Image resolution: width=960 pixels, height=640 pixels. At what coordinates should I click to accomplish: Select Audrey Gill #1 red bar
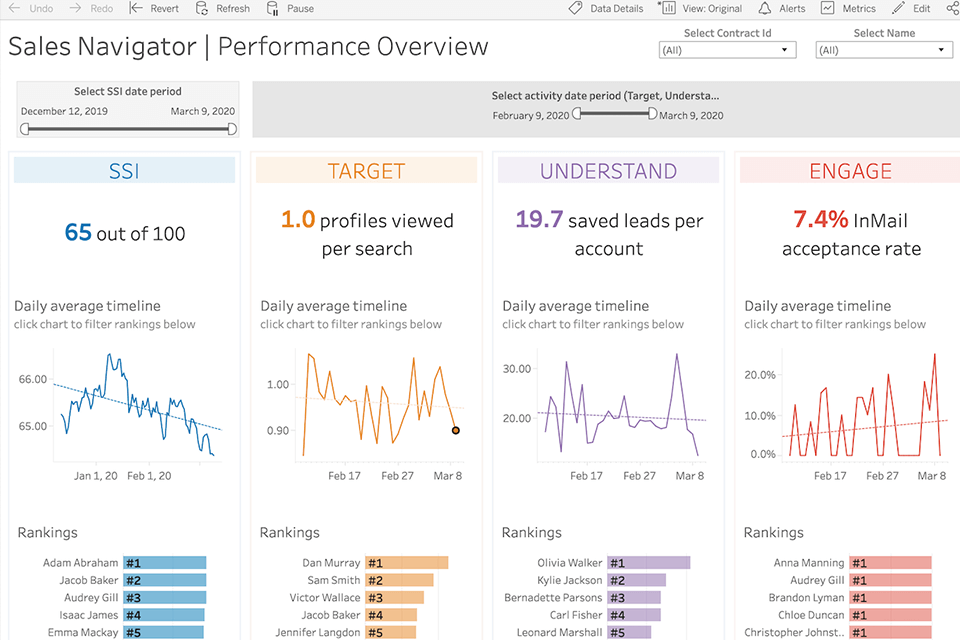coord(891,580)
